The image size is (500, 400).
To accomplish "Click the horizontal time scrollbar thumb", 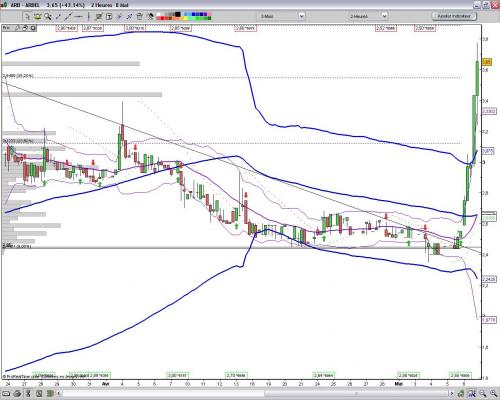I will tap(357, 394).
